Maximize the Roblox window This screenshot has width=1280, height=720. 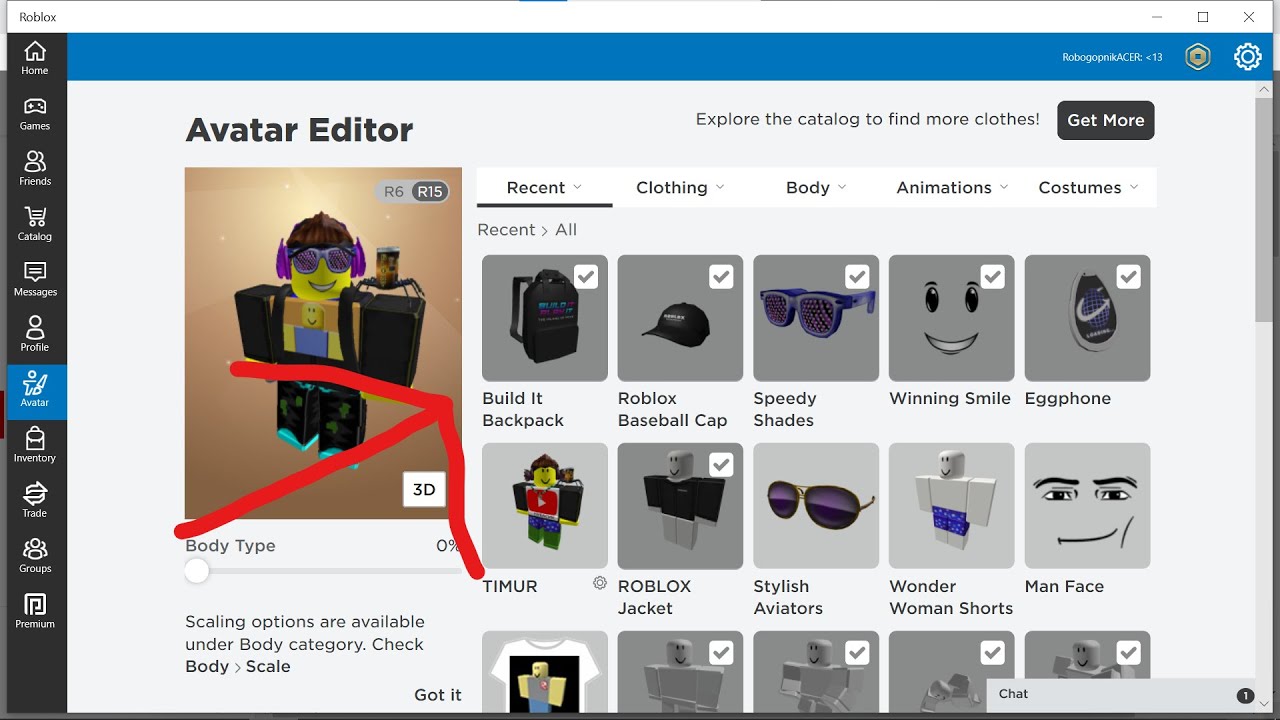1203,17
